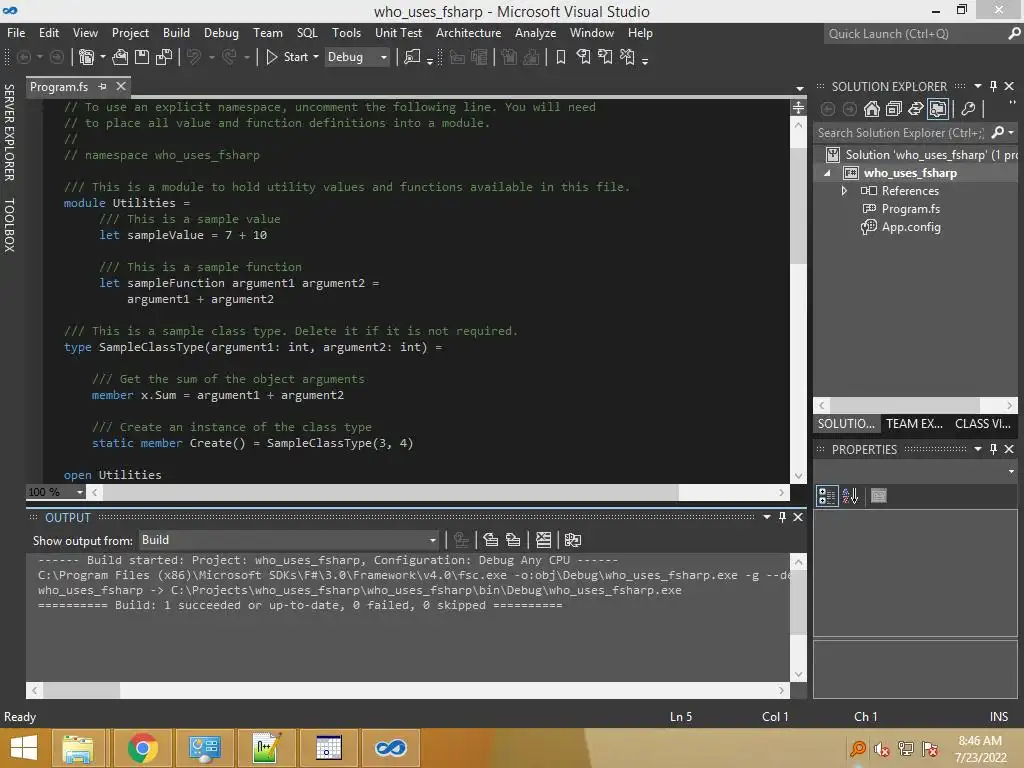Click the Search Solution Explorer field

(x=900, y=133)
